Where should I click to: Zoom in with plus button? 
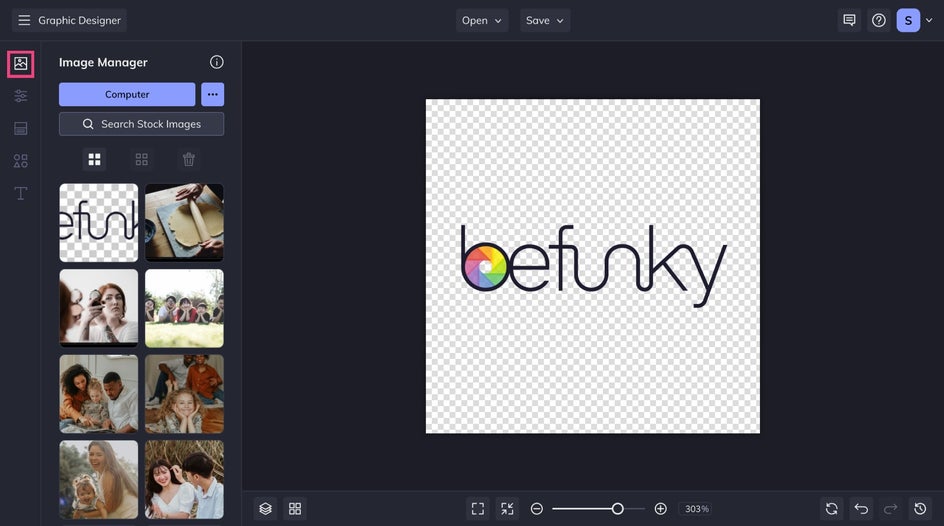pos(660,509)
